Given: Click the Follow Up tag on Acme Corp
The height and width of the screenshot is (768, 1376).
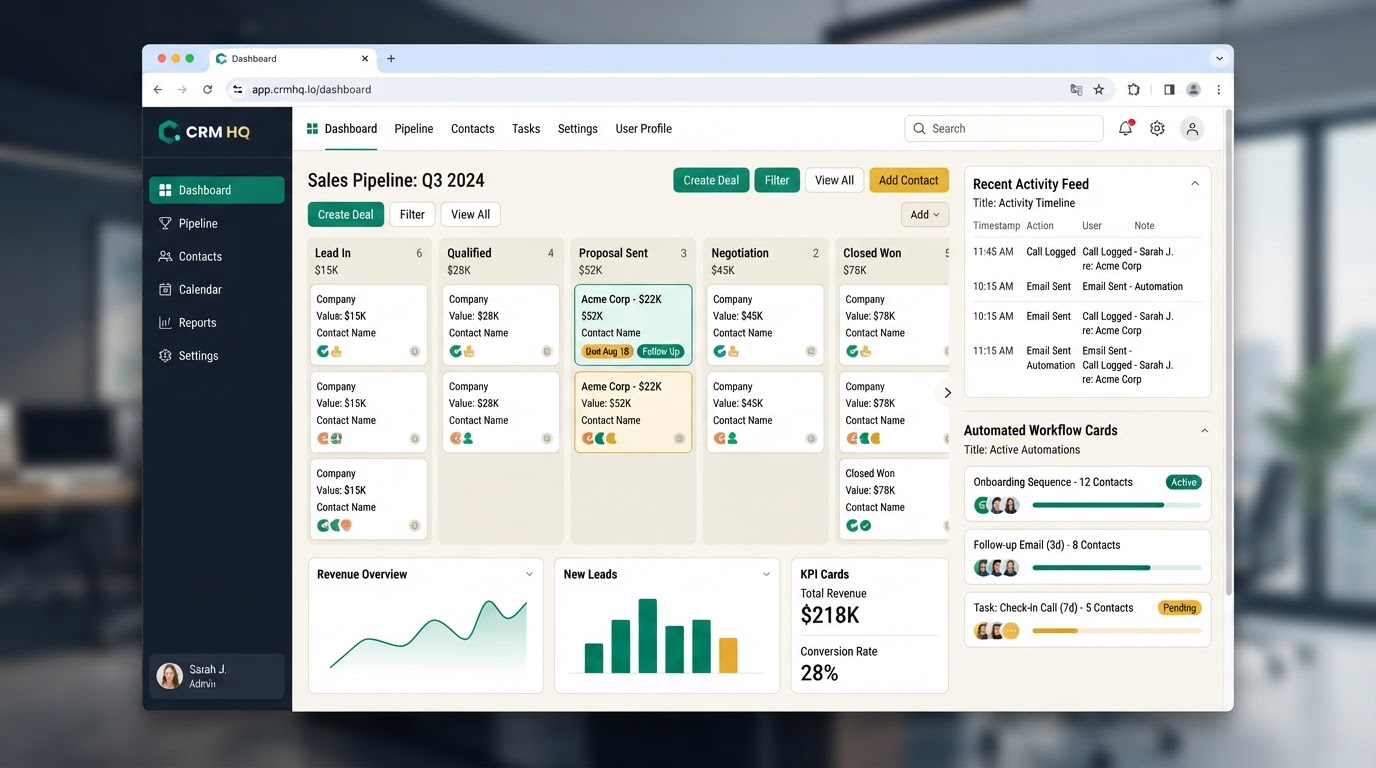Looking at the screenshot, I should coord(661,351).
